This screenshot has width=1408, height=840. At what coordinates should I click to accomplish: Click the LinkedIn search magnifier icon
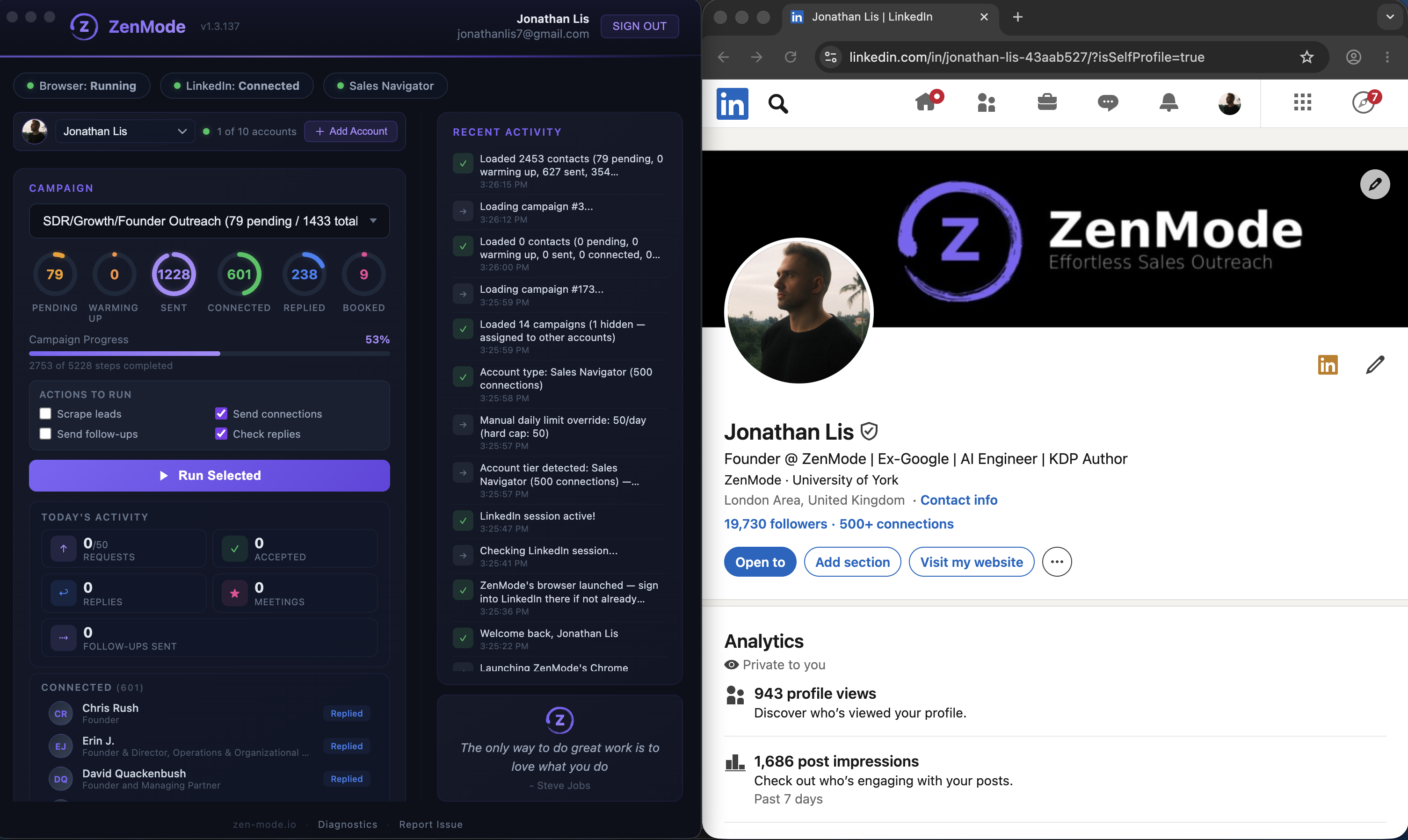pos(778,103)
